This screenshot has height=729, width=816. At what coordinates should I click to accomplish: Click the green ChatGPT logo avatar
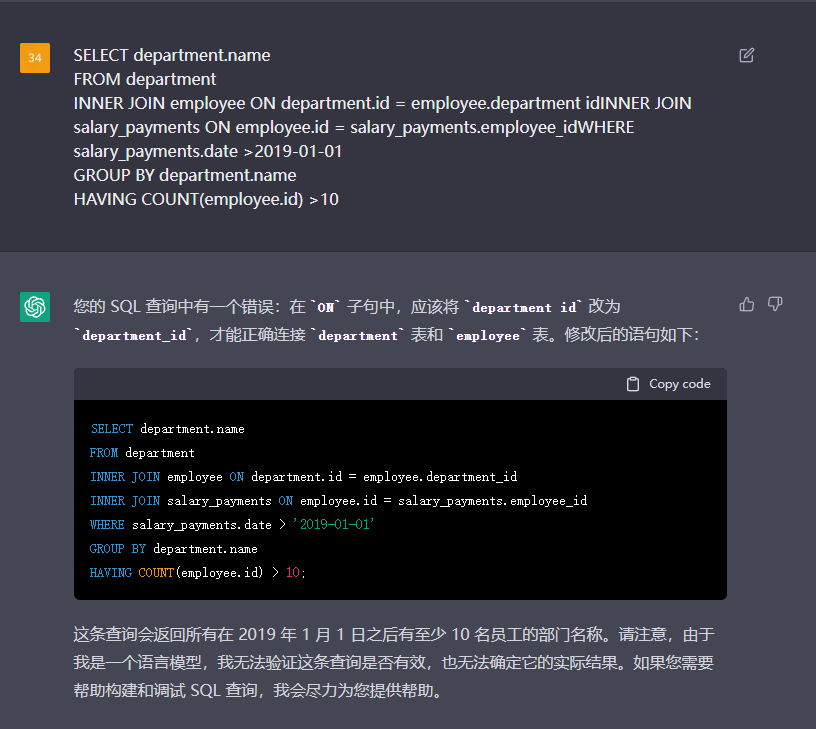(x=35, y=307)
